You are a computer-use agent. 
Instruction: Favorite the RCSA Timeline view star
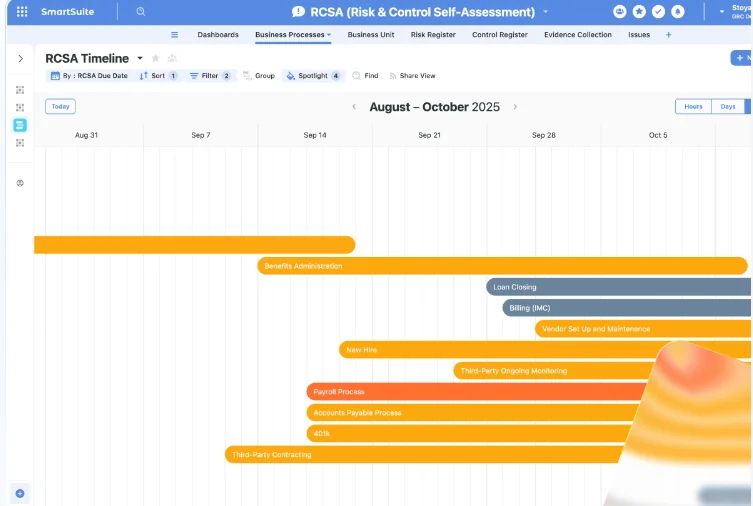point(155,58)
